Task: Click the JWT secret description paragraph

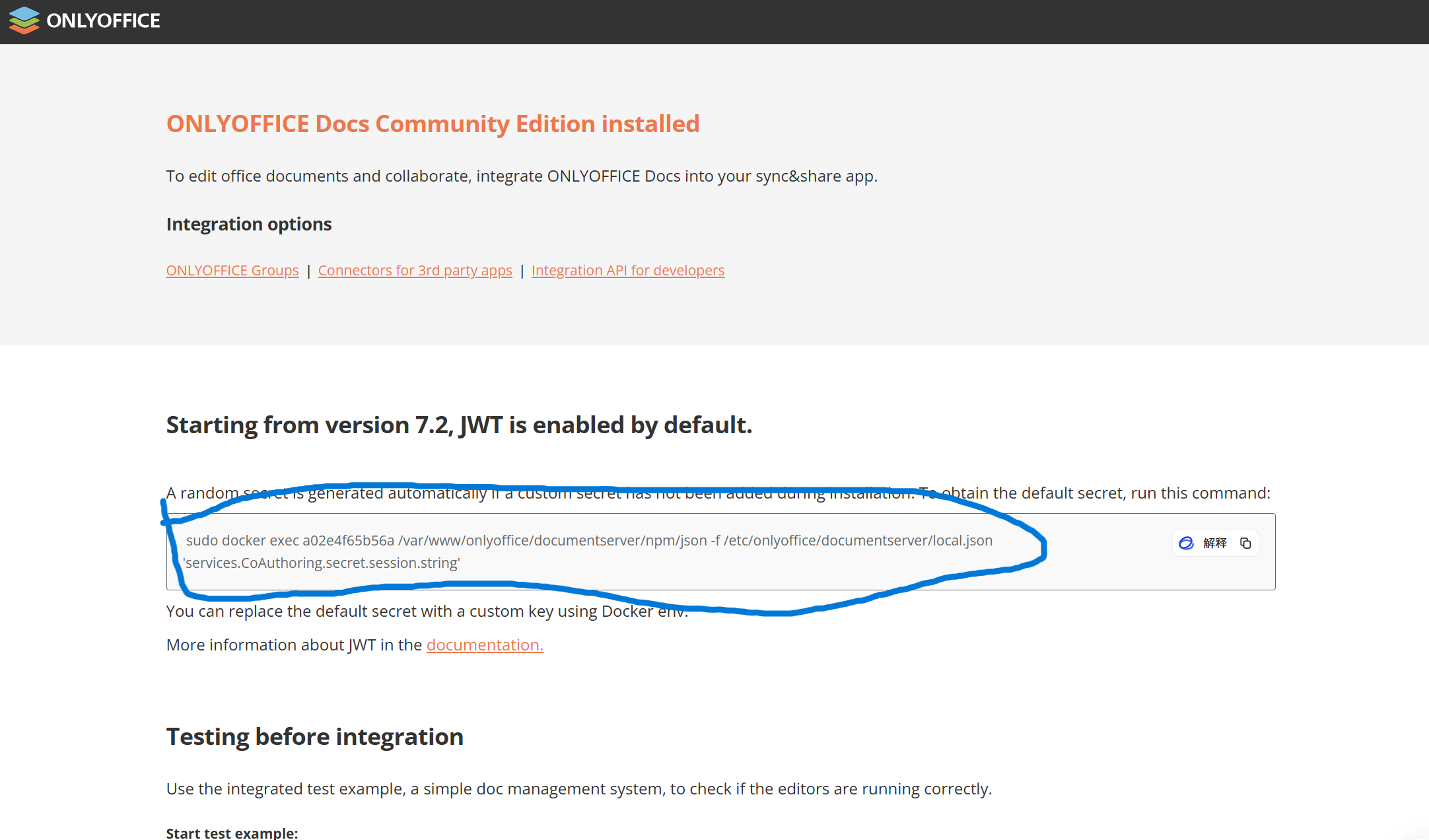Action: coord(718,493)
